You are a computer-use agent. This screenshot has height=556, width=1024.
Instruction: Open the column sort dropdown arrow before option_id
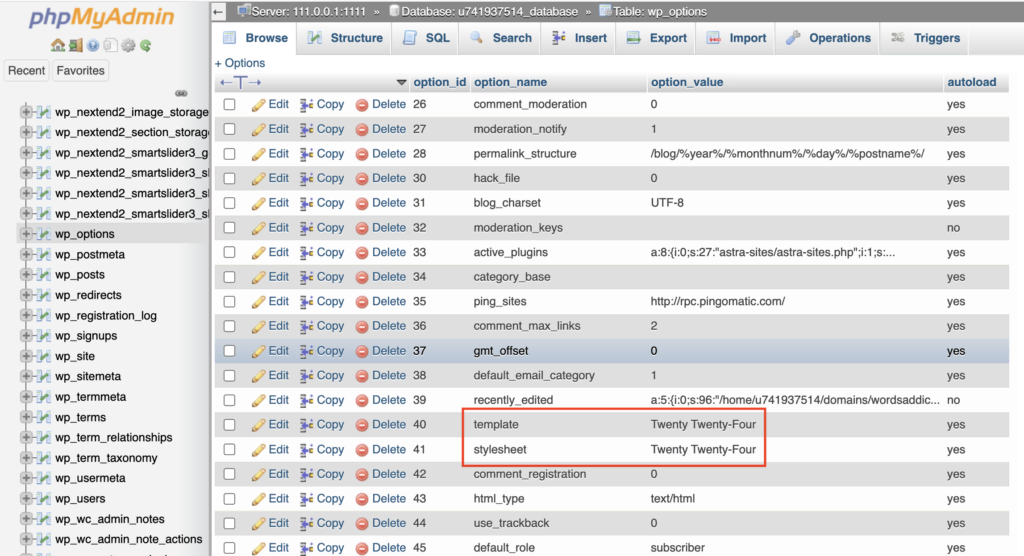(x=402, y=83)
